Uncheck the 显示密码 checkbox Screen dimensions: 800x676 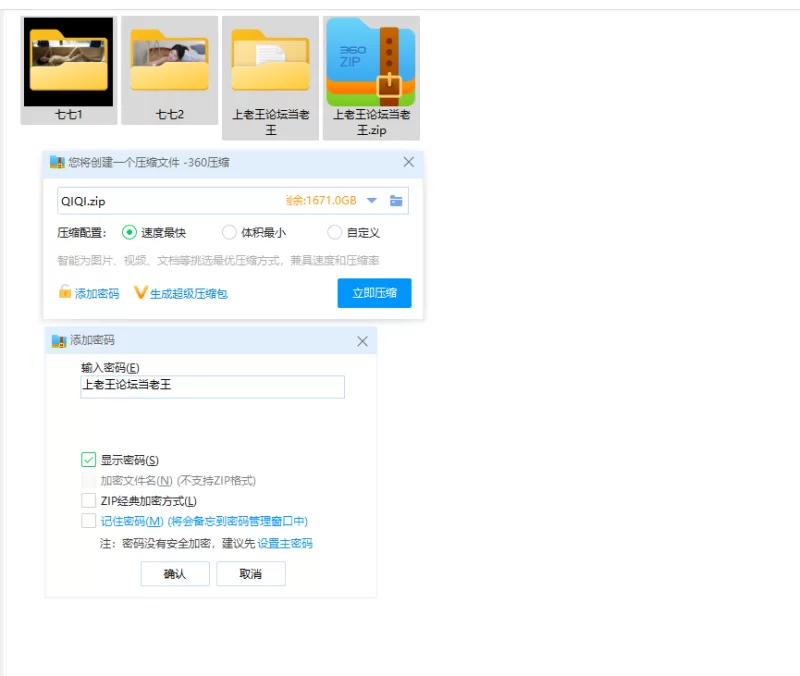click(x=89, y=460)
